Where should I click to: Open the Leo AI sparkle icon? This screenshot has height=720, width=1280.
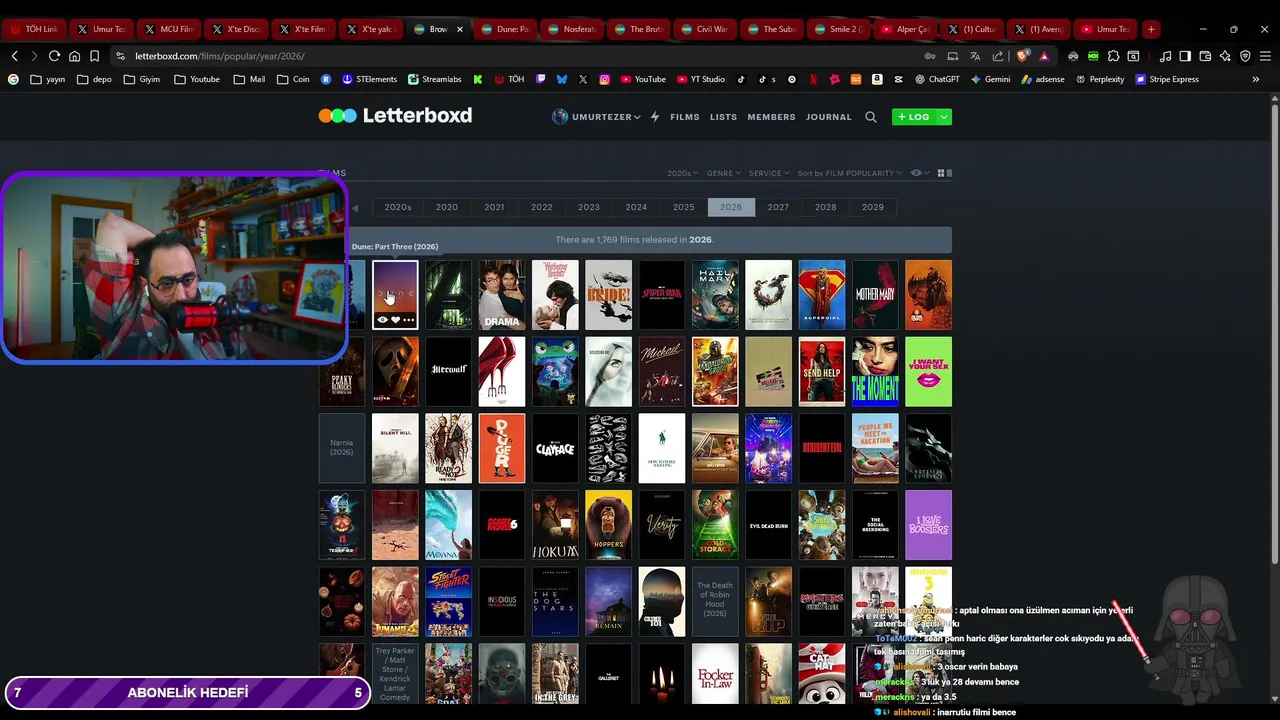tap(1225, 56)
